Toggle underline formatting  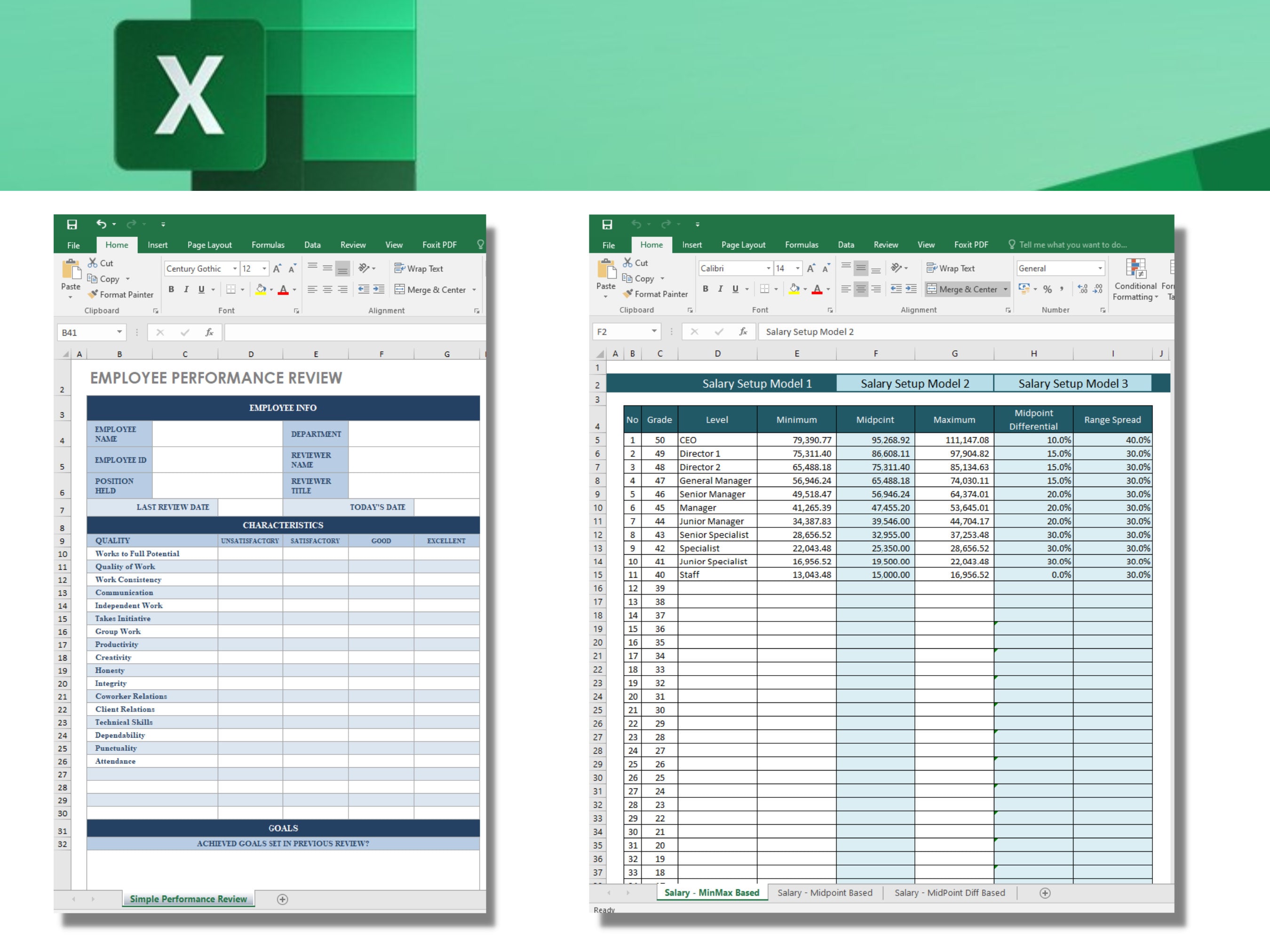[735, 289]
